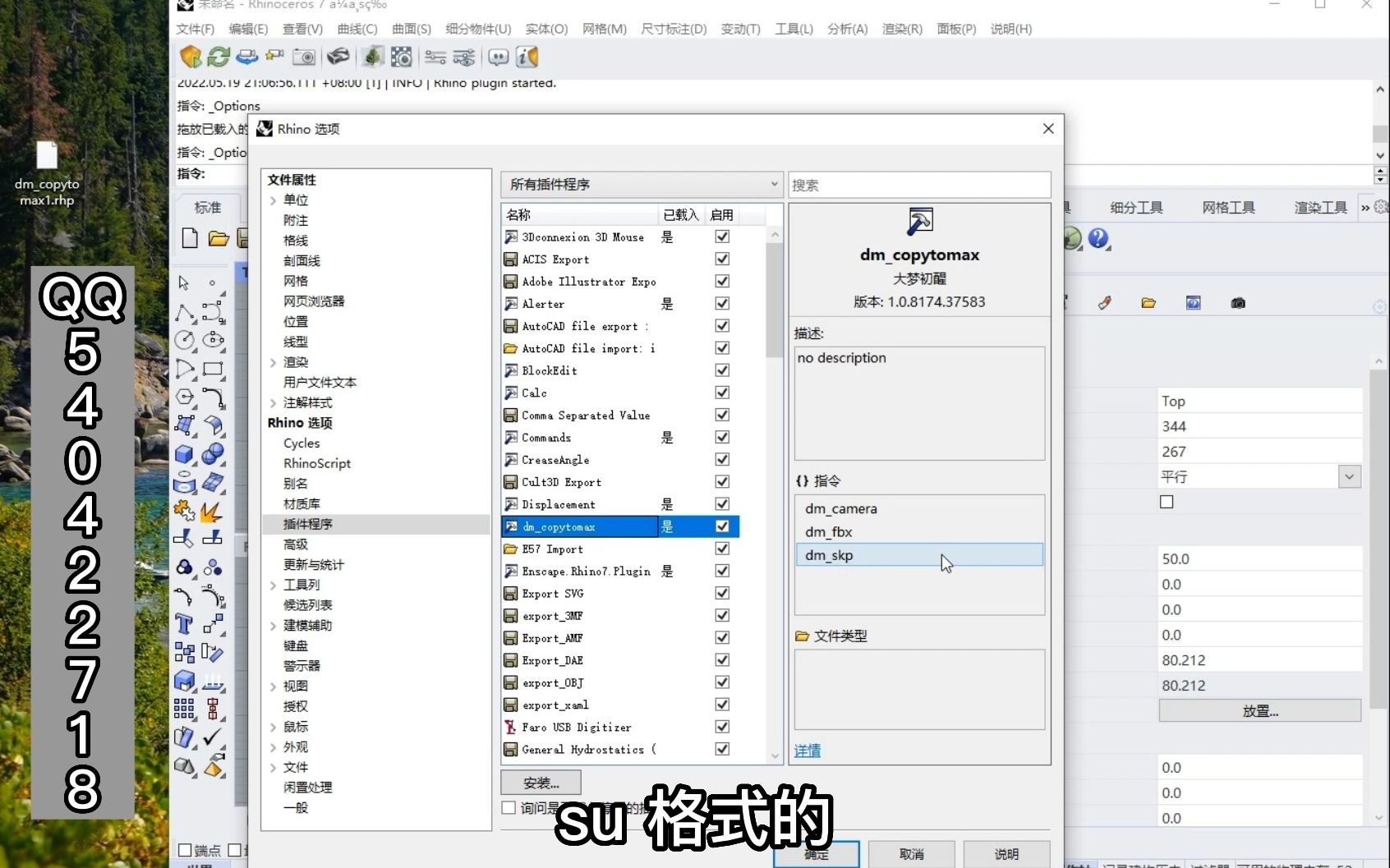This screenshot has height=868, width=1390.
Task: Open dm_copytomax1.rhp desktop file
Action: pos(47,173)
